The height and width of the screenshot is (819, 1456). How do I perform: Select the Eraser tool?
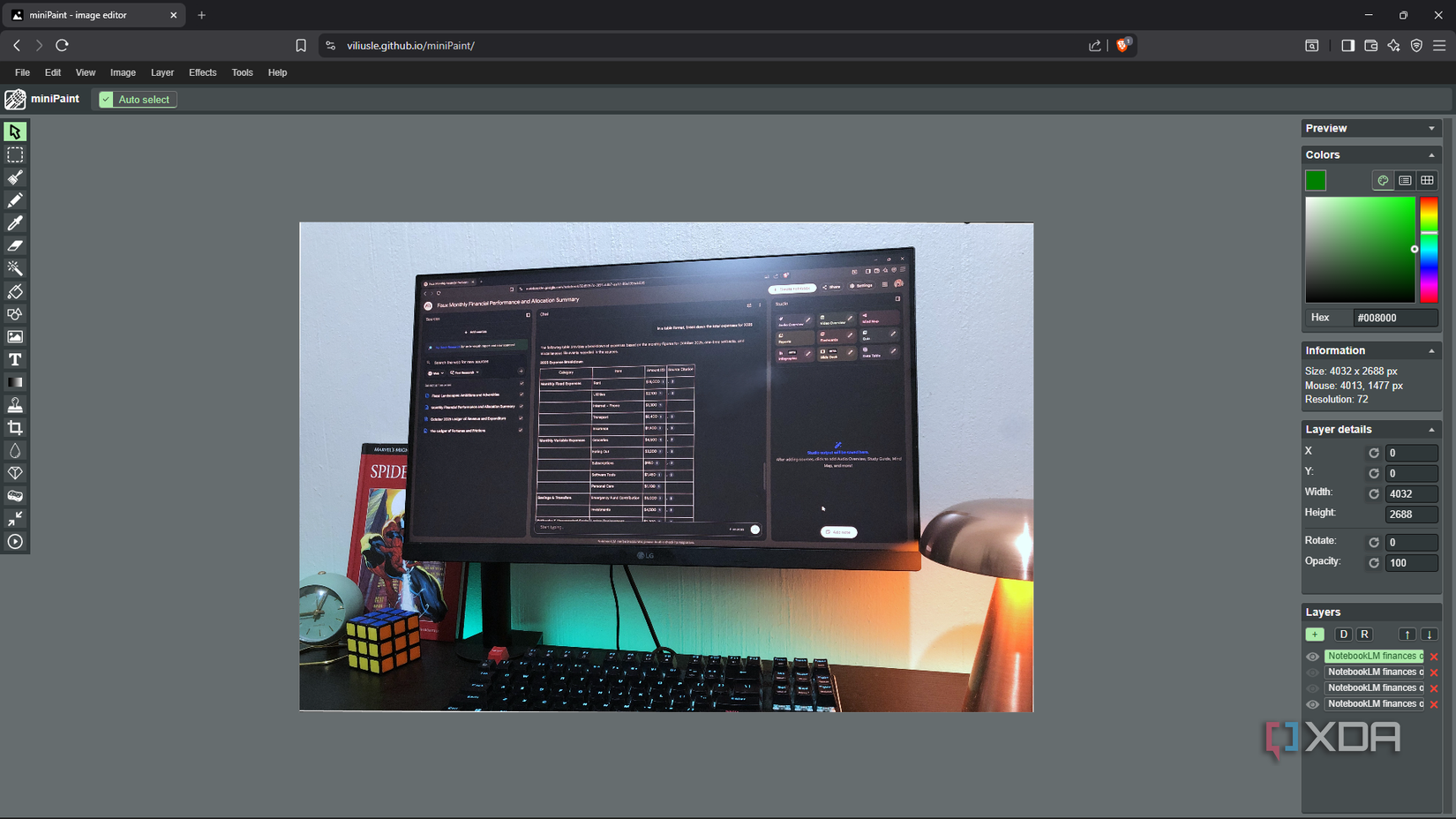coord(15,245)
